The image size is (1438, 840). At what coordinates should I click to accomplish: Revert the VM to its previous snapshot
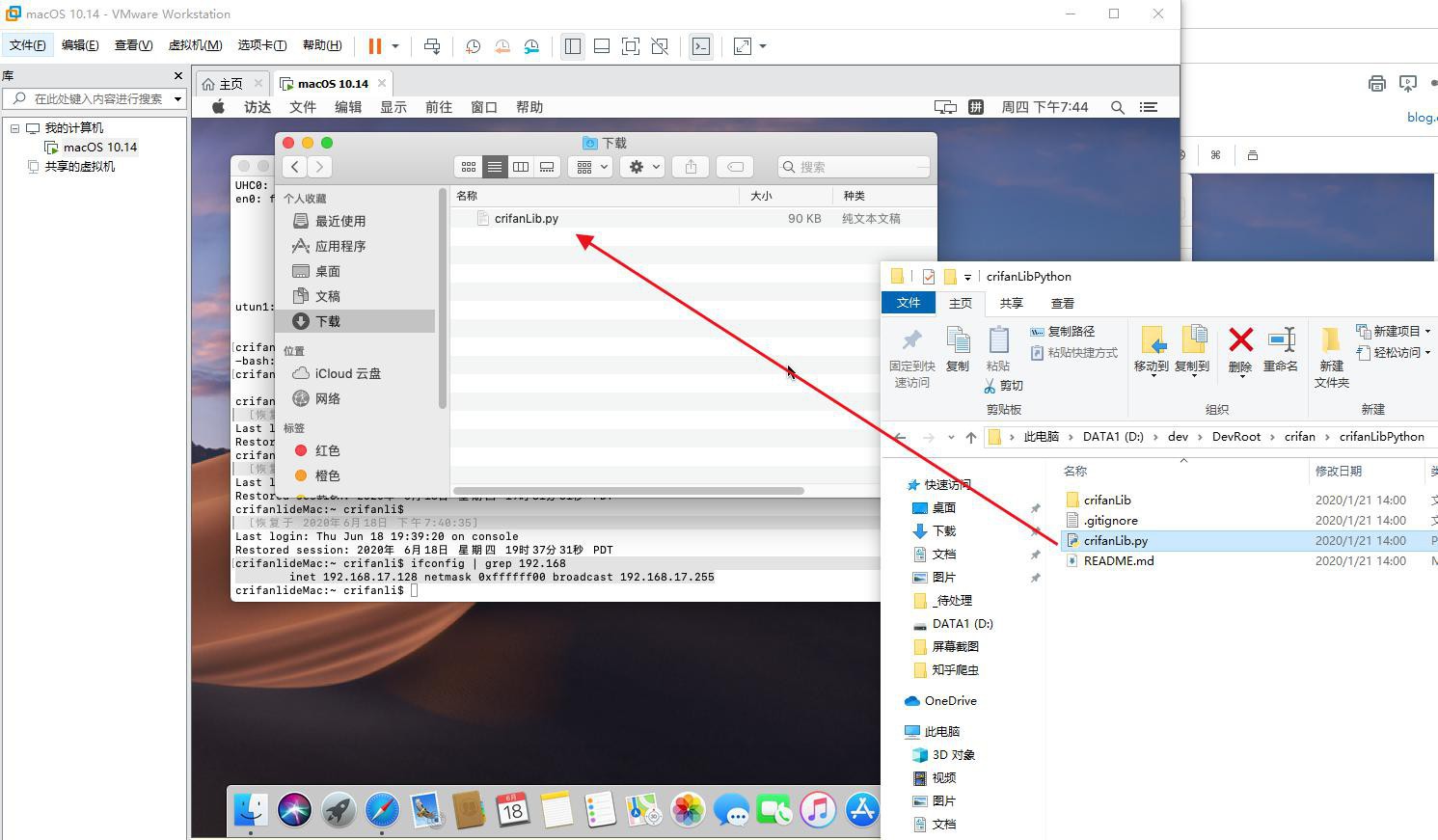pos(502,46)
